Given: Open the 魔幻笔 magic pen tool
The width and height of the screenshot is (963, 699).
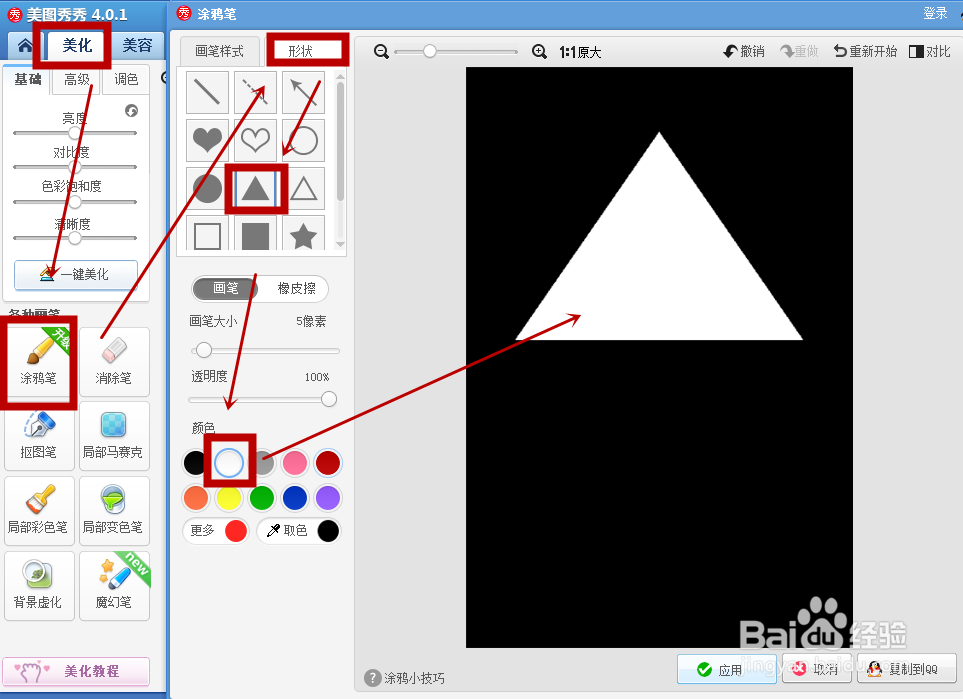Looking at the screenshot, I should 114,586.
